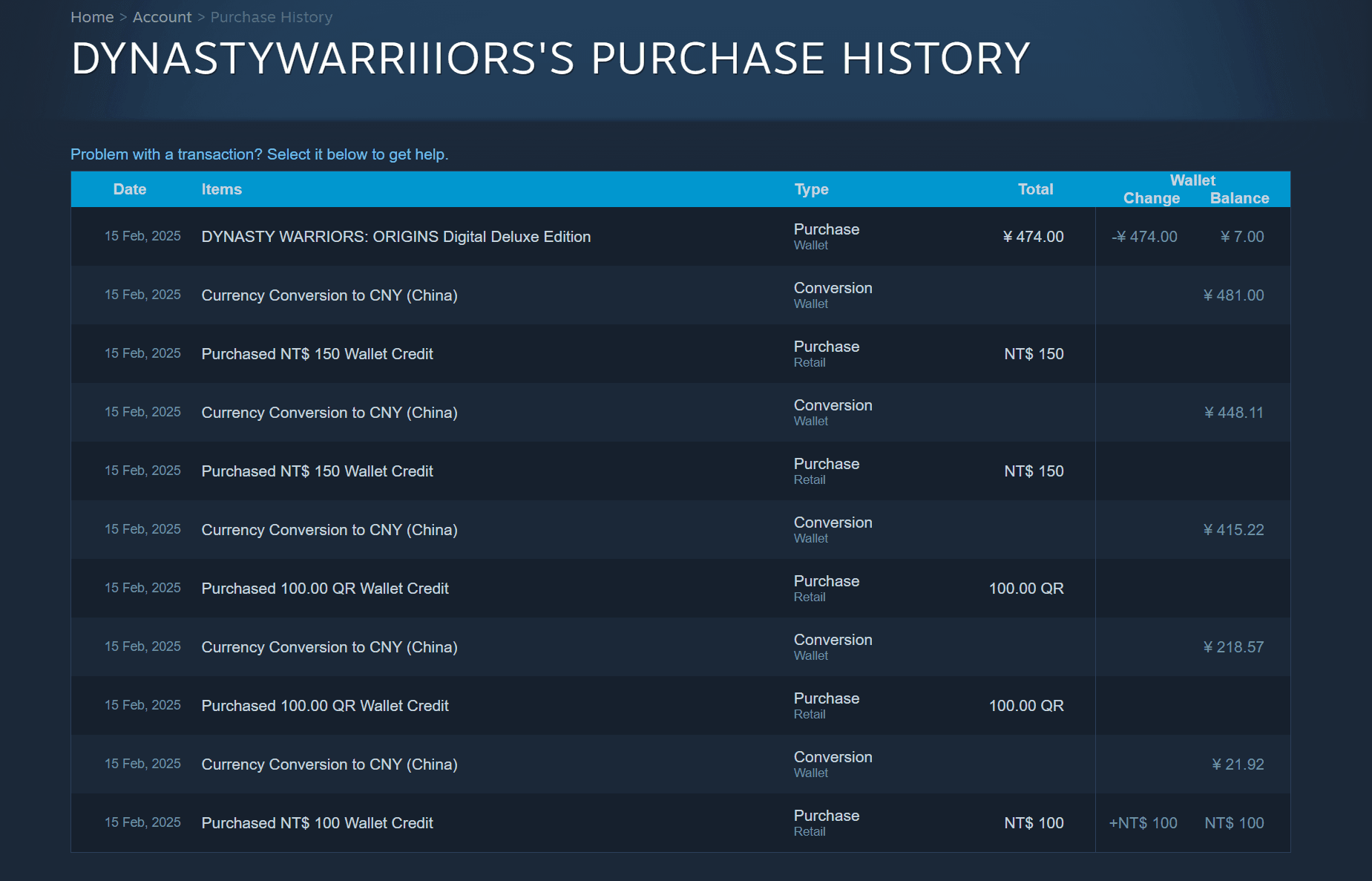Open the DYNASTY WARRIORS: ORIGINS Digital Deluxe purchase
1372x881 pixels.
pyautogui.click(x=680, y=237)
